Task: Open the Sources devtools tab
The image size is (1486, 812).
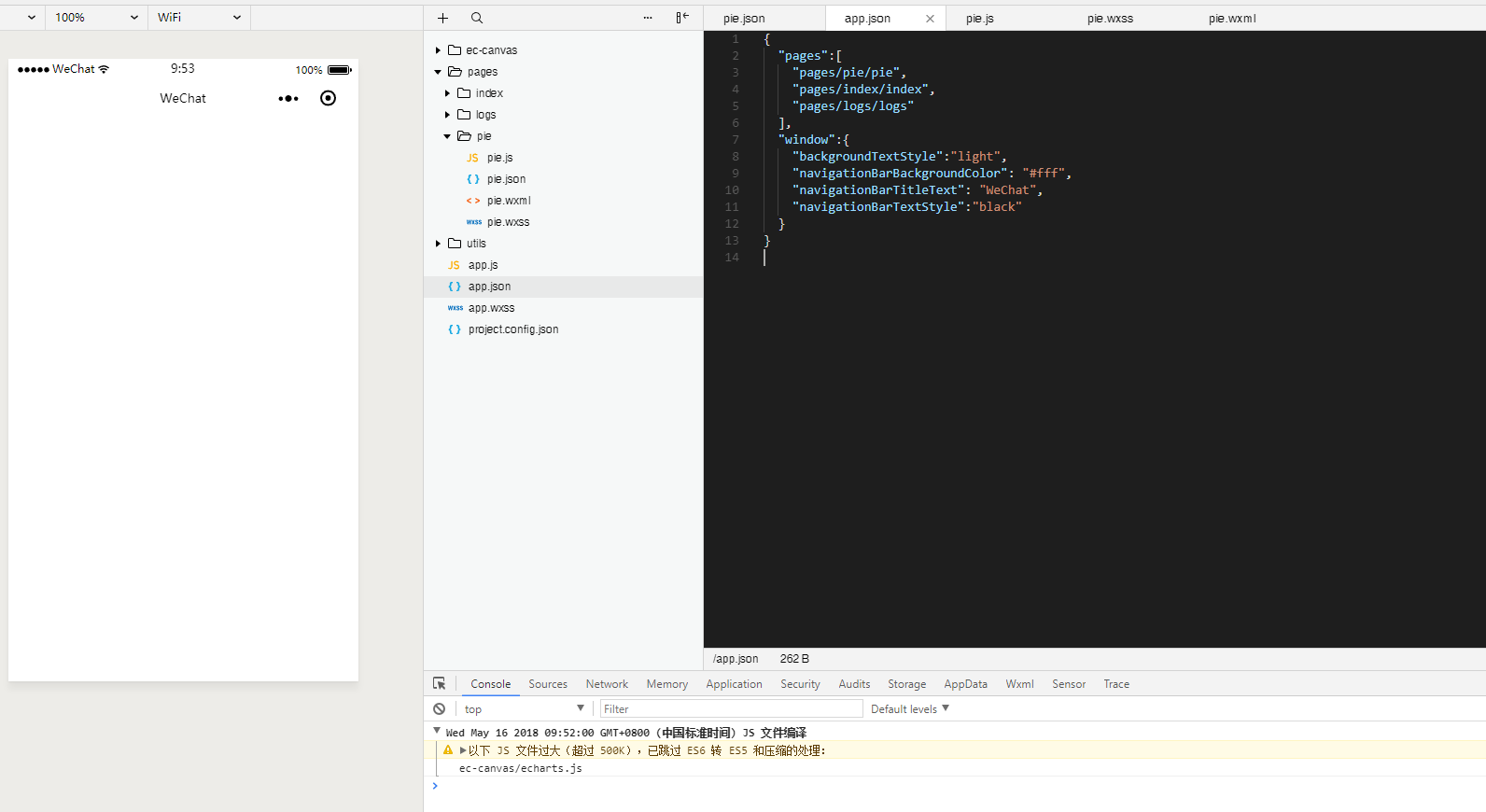Action: 548,684
